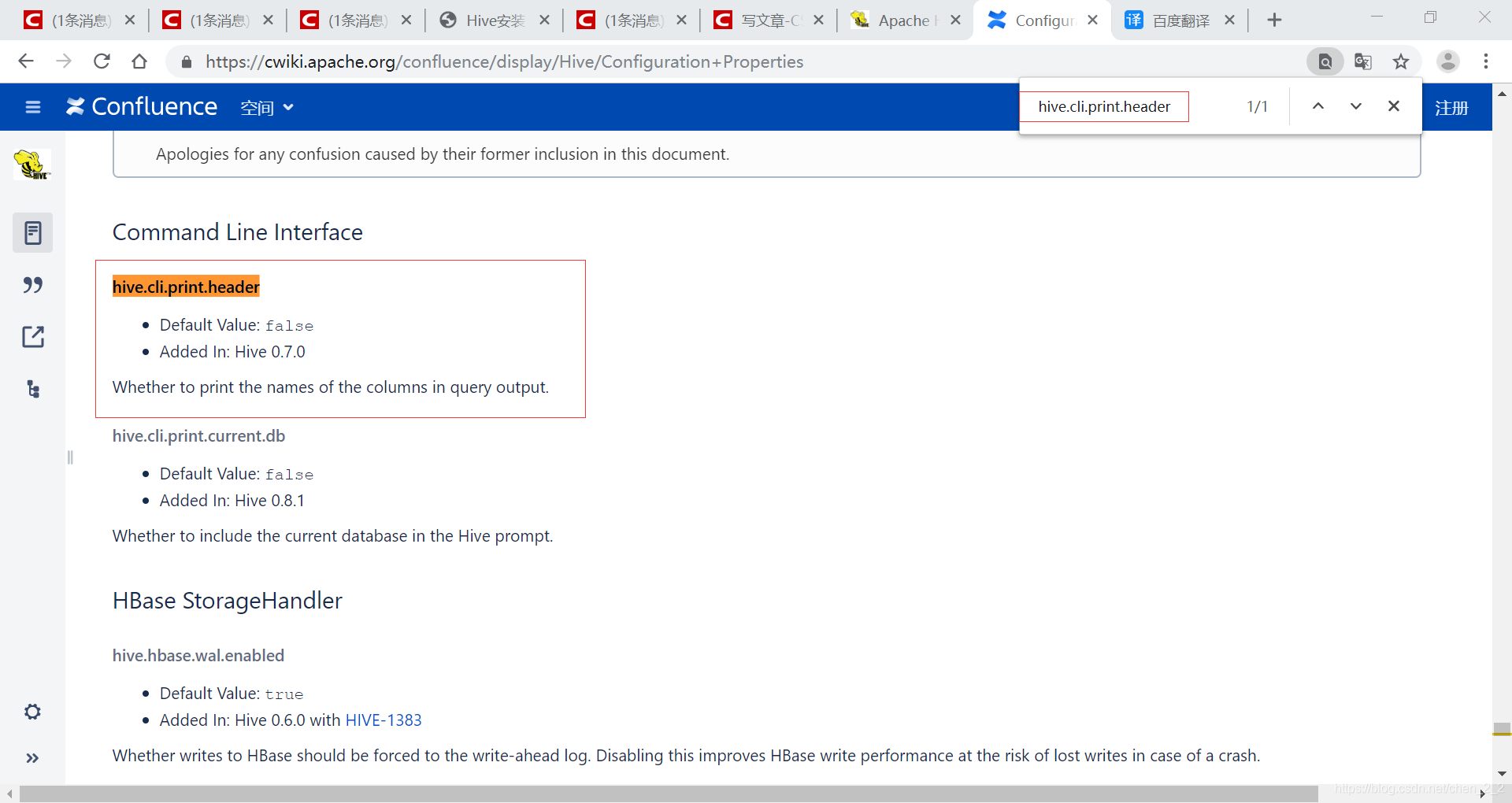Click the address bar URL
1512x803 pixels.
click(x=504, y=61)
